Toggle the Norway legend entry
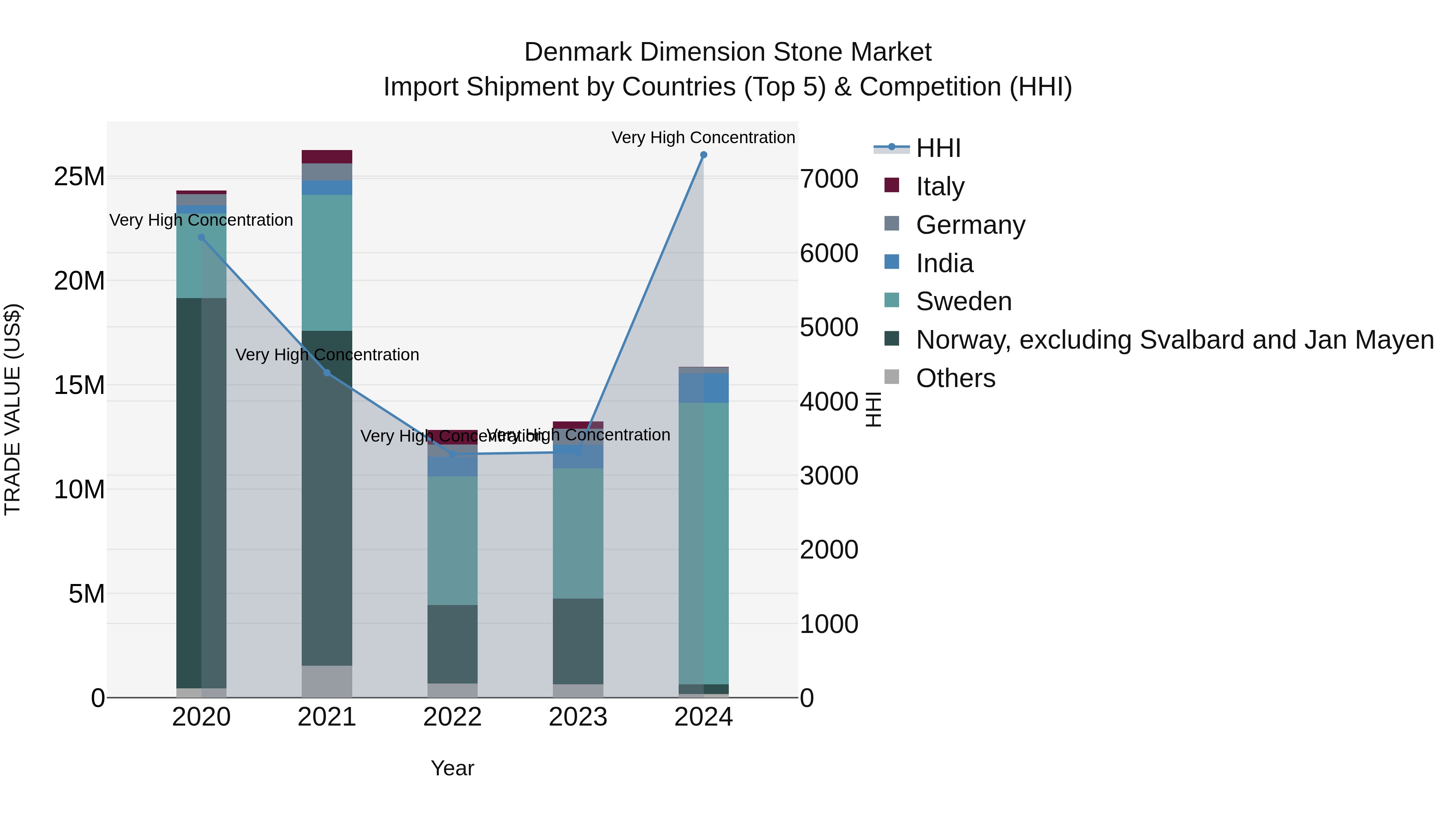Image resolution: width=1456 pixels, height=819 pixels. coord(1159,339)
